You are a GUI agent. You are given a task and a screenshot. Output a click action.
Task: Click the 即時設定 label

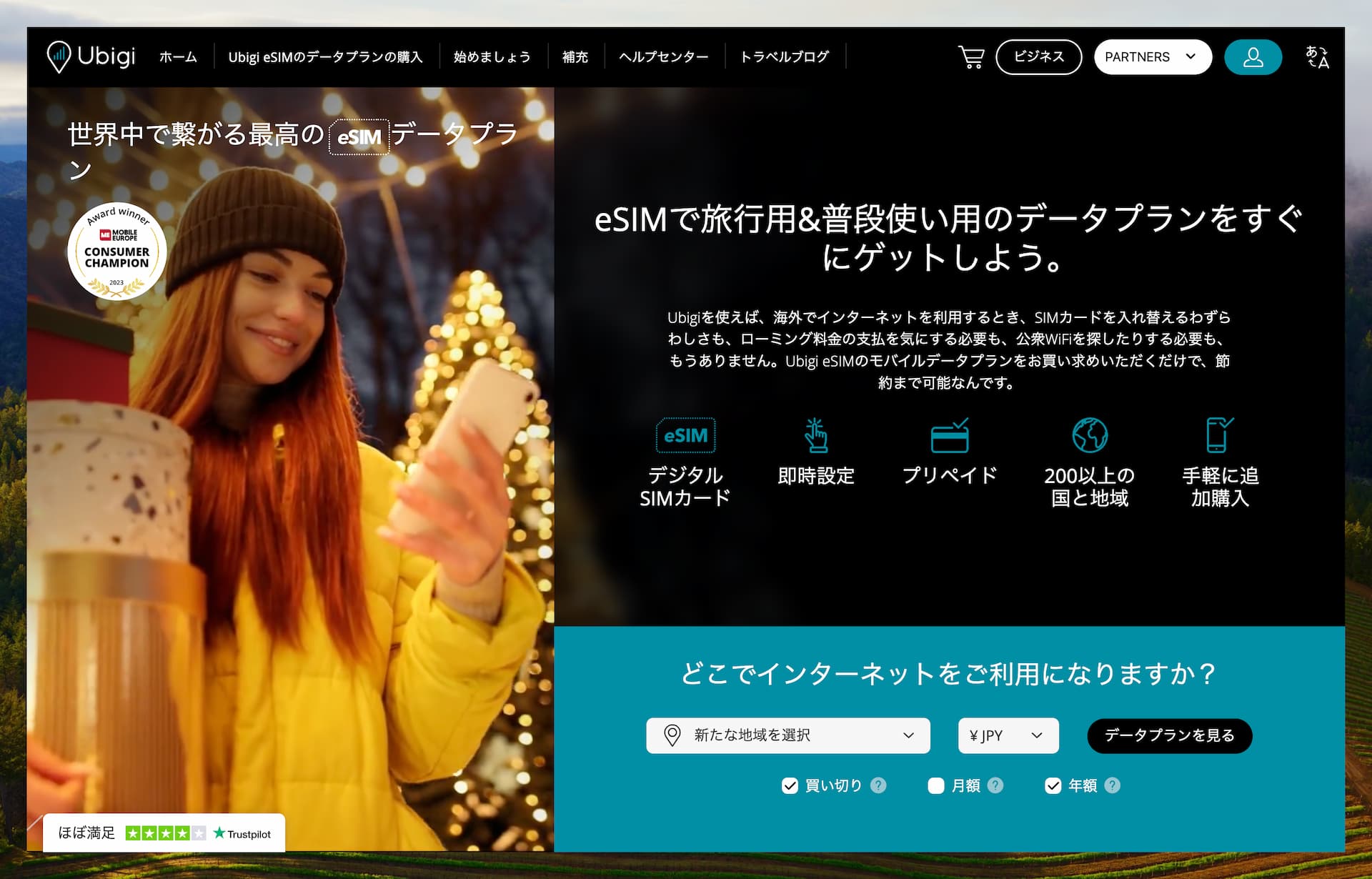816,476
